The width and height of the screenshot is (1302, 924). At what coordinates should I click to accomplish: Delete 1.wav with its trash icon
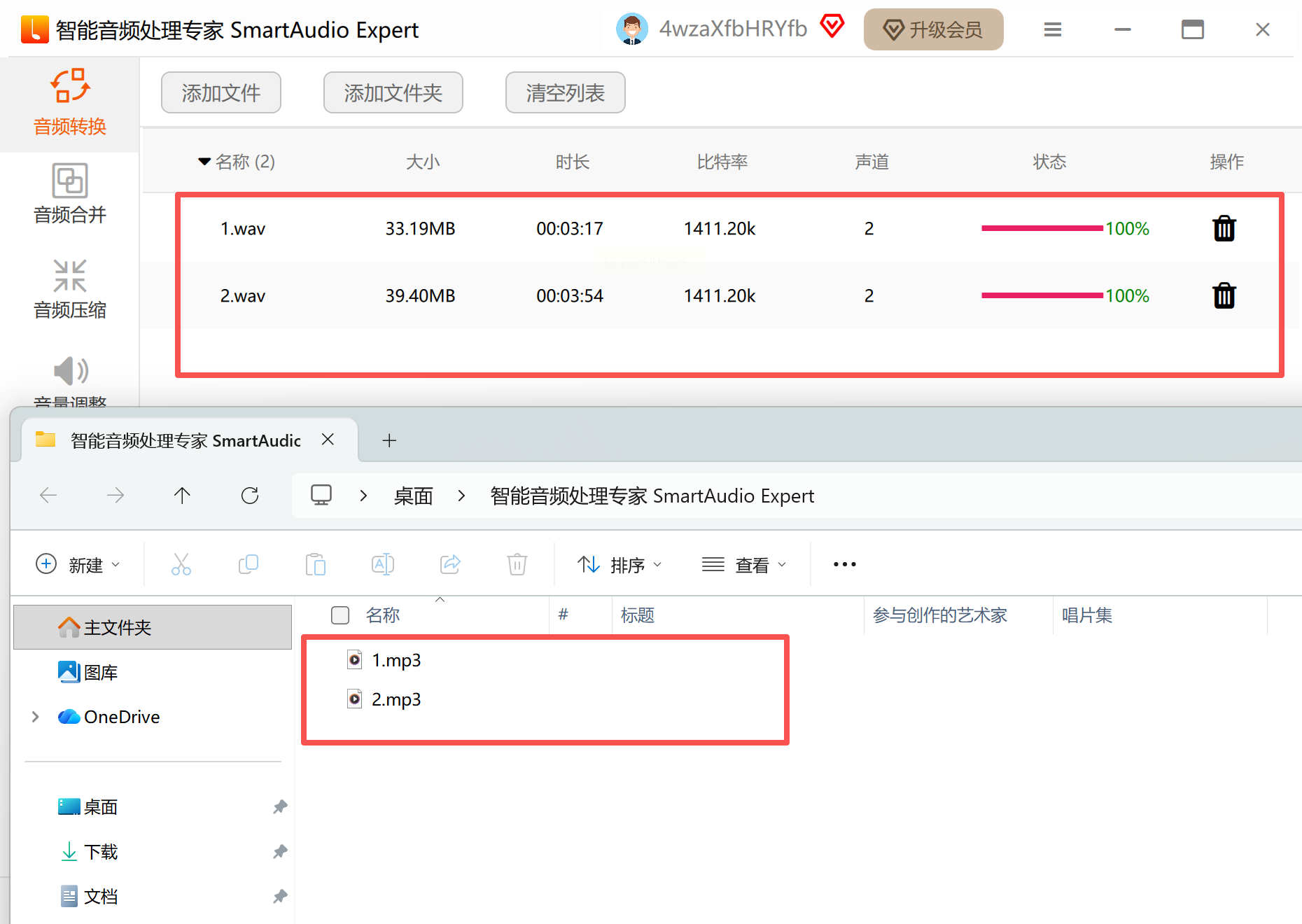[1224, 228]
